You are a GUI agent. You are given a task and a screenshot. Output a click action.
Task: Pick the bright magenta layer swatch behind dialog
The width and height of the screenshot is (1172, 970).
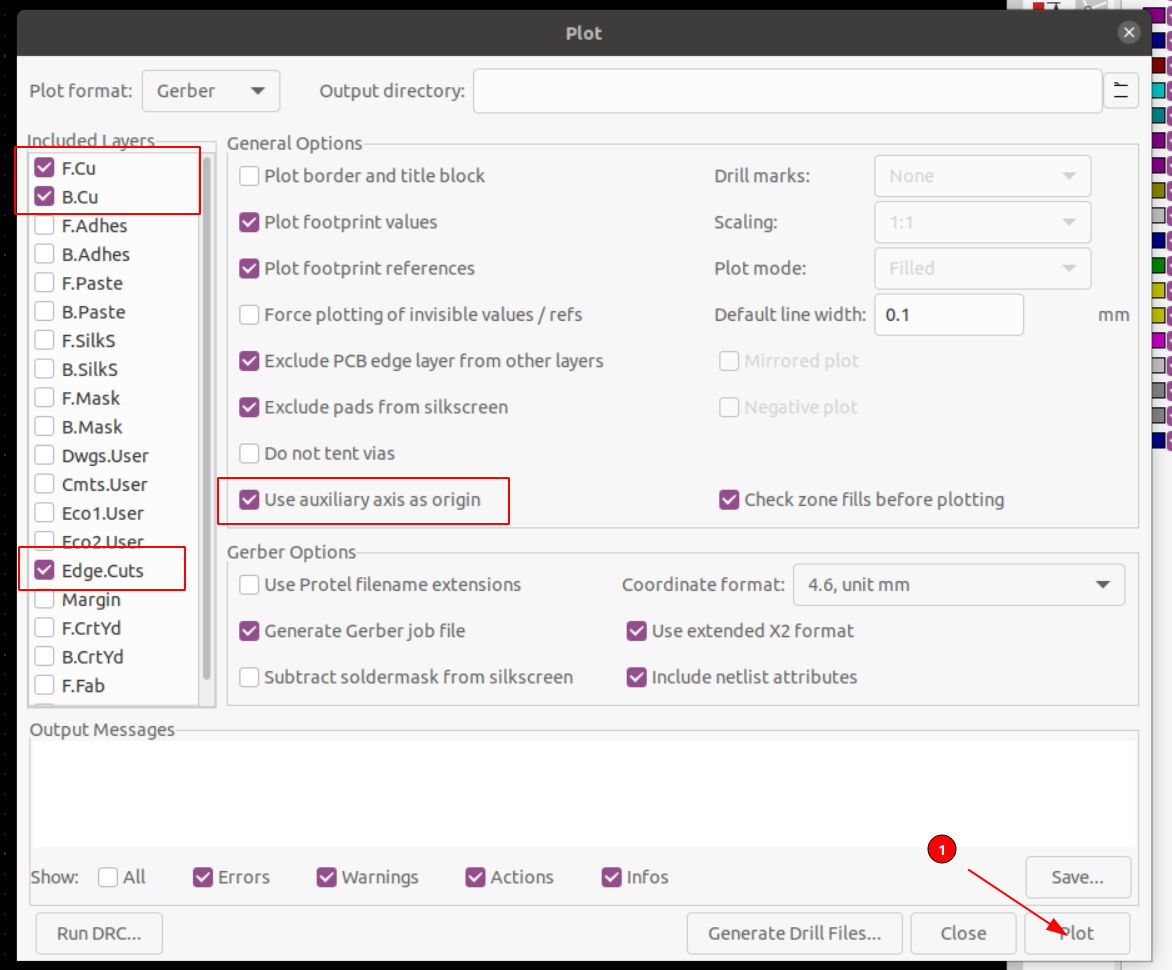pyautogui.click(x=1159, y=340)
